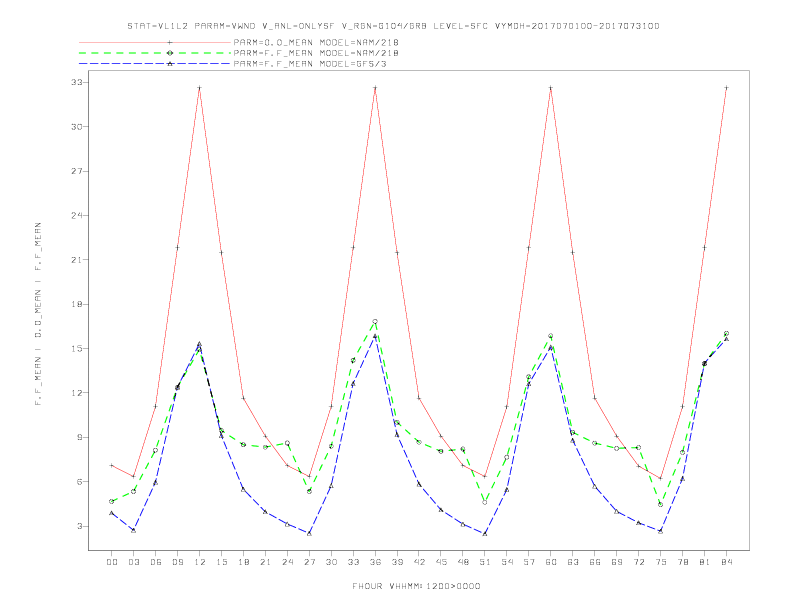This screenshot has height=612, width=792.
Task: Click y-axis tick value 15
Action: coord(76,348)
